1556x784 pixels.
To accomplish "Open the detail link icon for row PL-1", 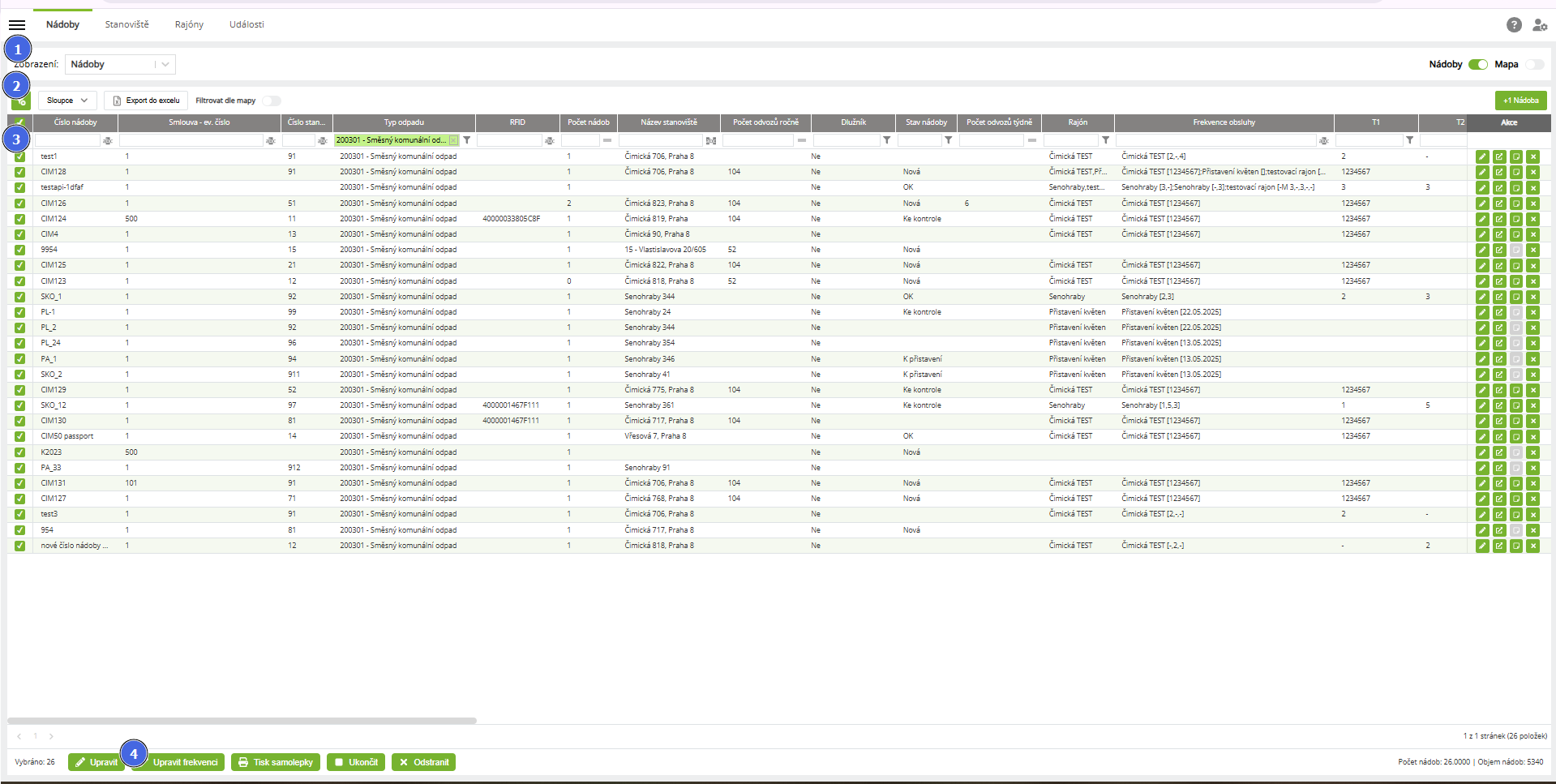I will click(x=1499, y=312).
